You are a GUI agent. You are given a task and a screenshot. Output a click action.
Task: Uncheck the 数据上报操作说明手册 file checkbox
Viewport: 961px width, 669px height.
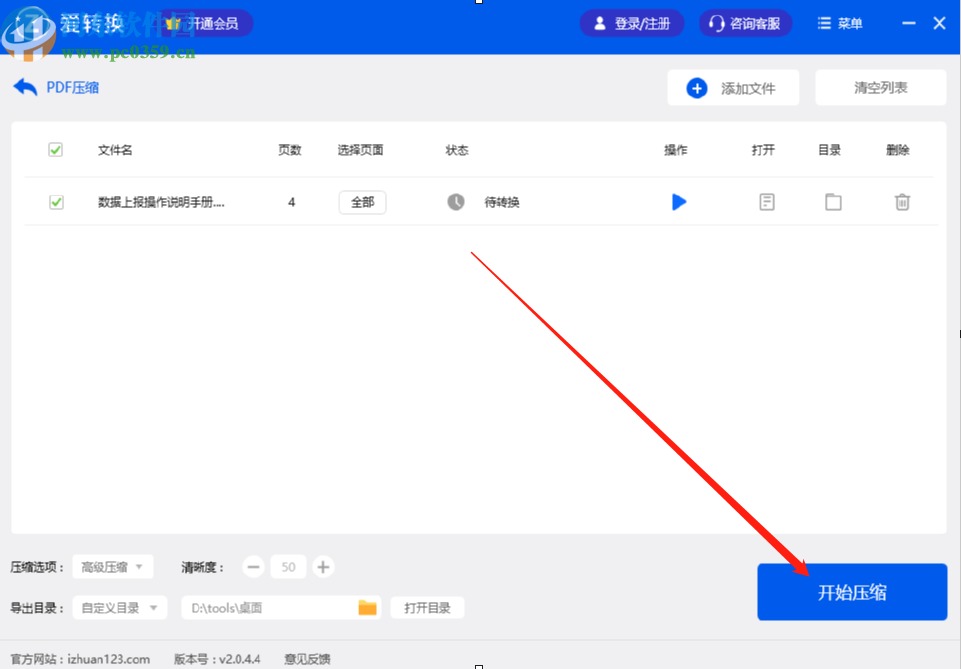point(56,202)
